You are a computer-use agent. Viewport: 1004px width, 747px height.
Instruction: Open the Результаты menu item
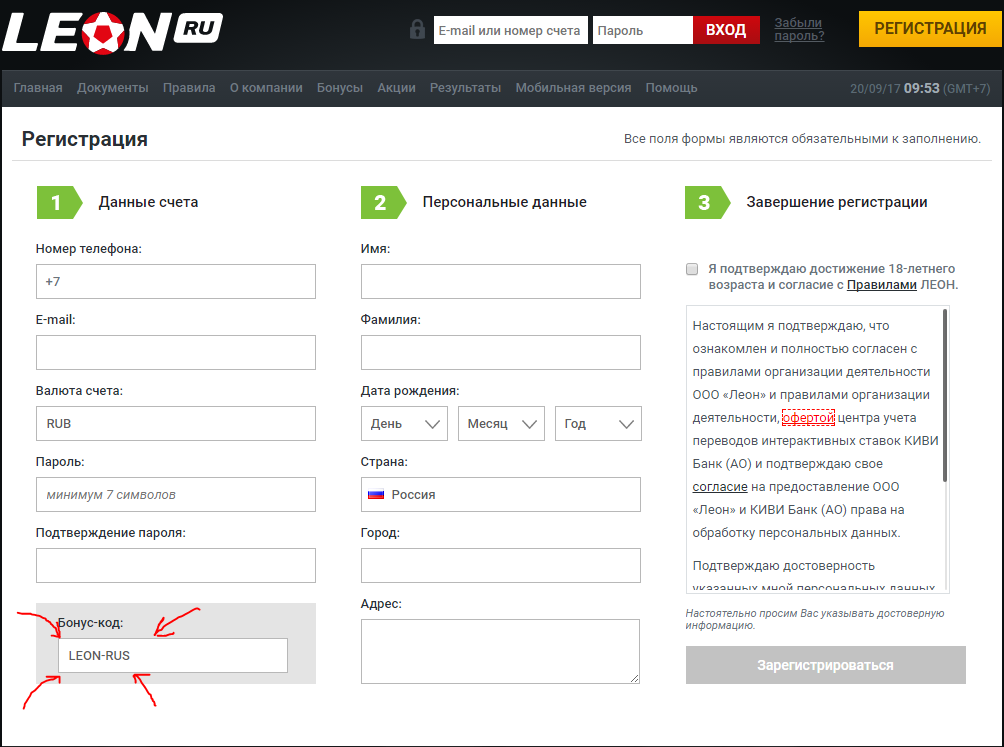click(466, 88)
